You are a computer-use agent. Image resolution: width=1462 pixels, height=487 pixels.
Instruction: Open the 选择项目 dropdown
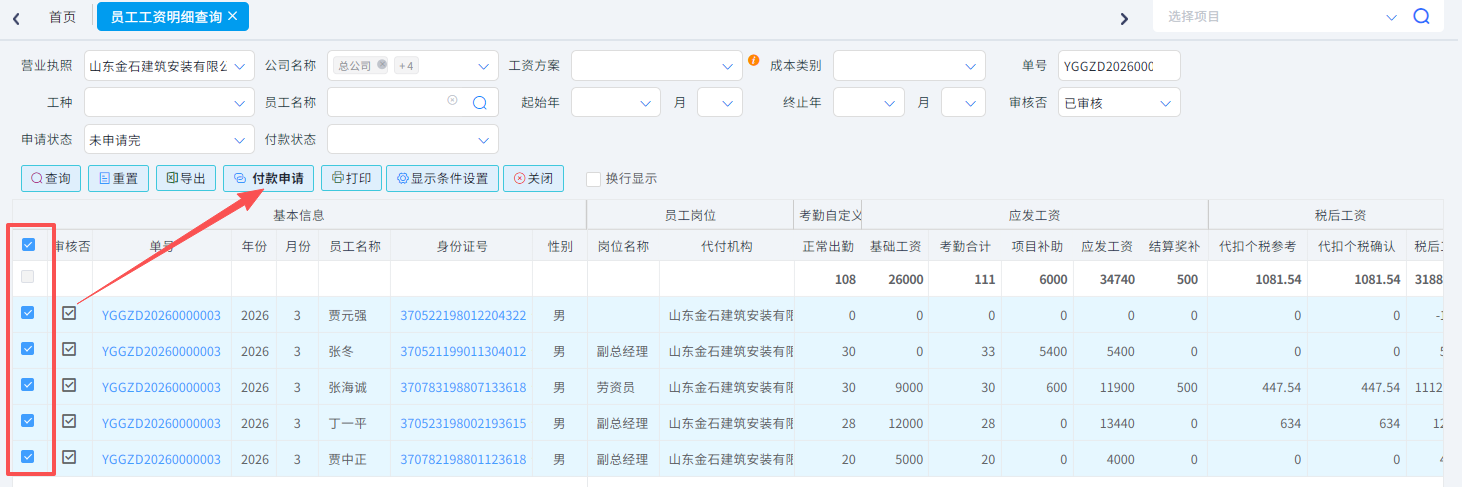click(x=1282, y=17)
